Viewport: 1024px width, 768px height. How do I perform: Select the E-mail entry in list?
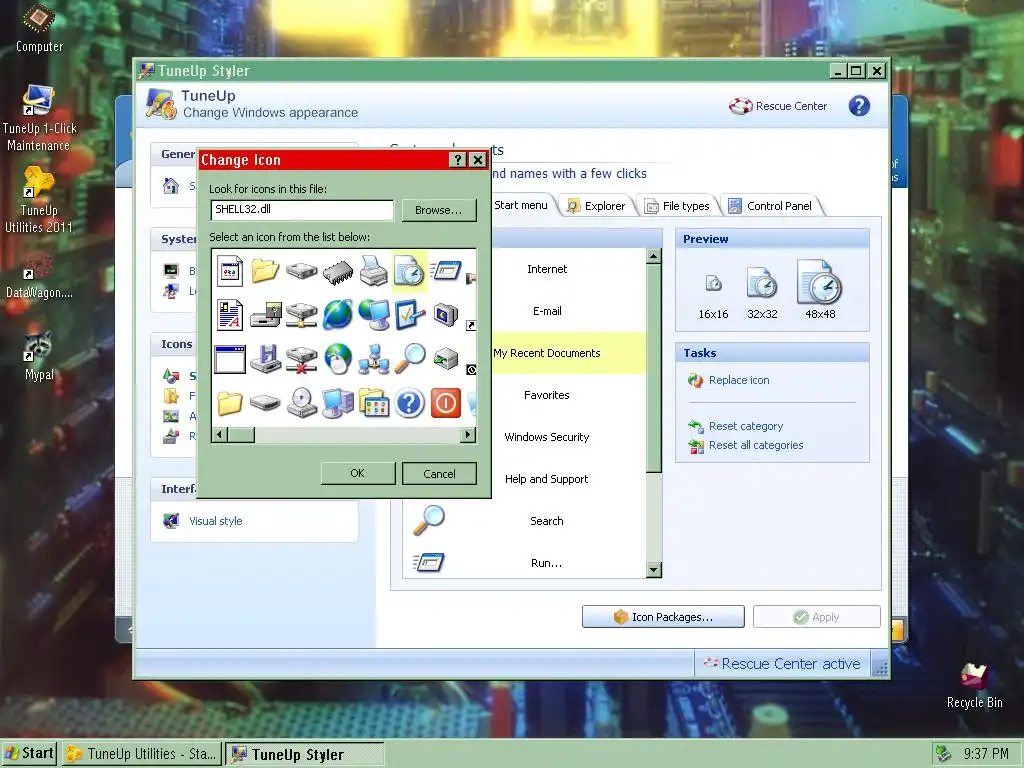[547, 311]
